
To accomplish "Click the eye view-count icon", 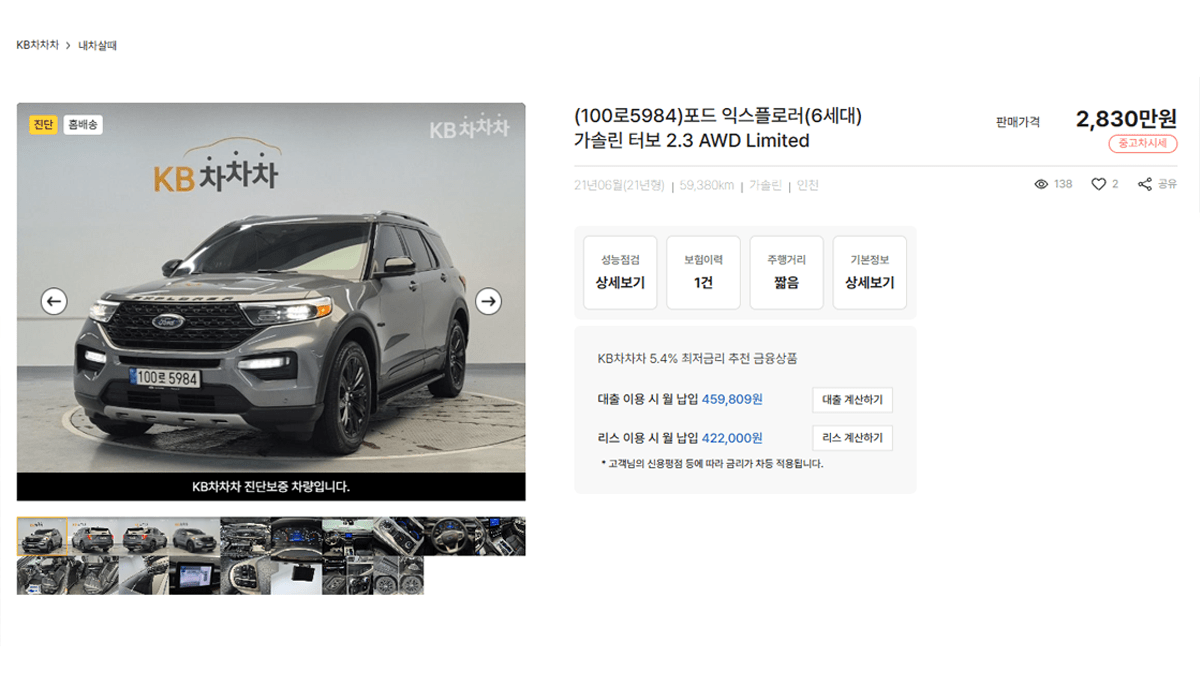I will (x=1041, y=184).
